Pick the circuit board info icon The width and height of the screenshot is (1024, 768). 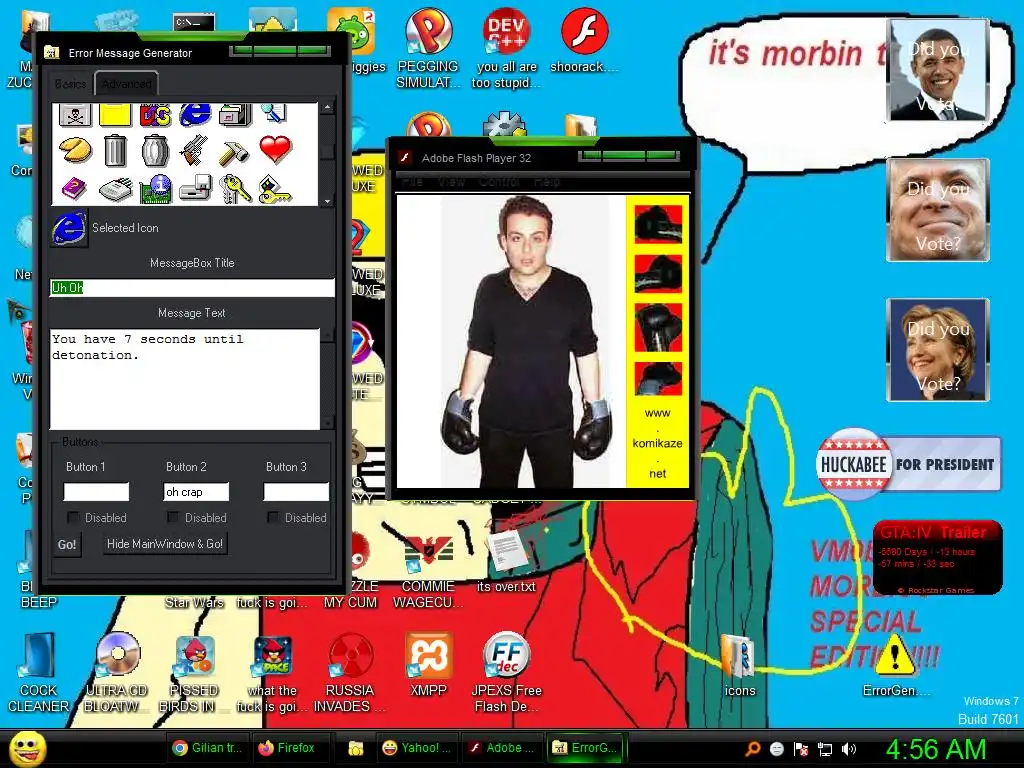click(x=155, y=189)
